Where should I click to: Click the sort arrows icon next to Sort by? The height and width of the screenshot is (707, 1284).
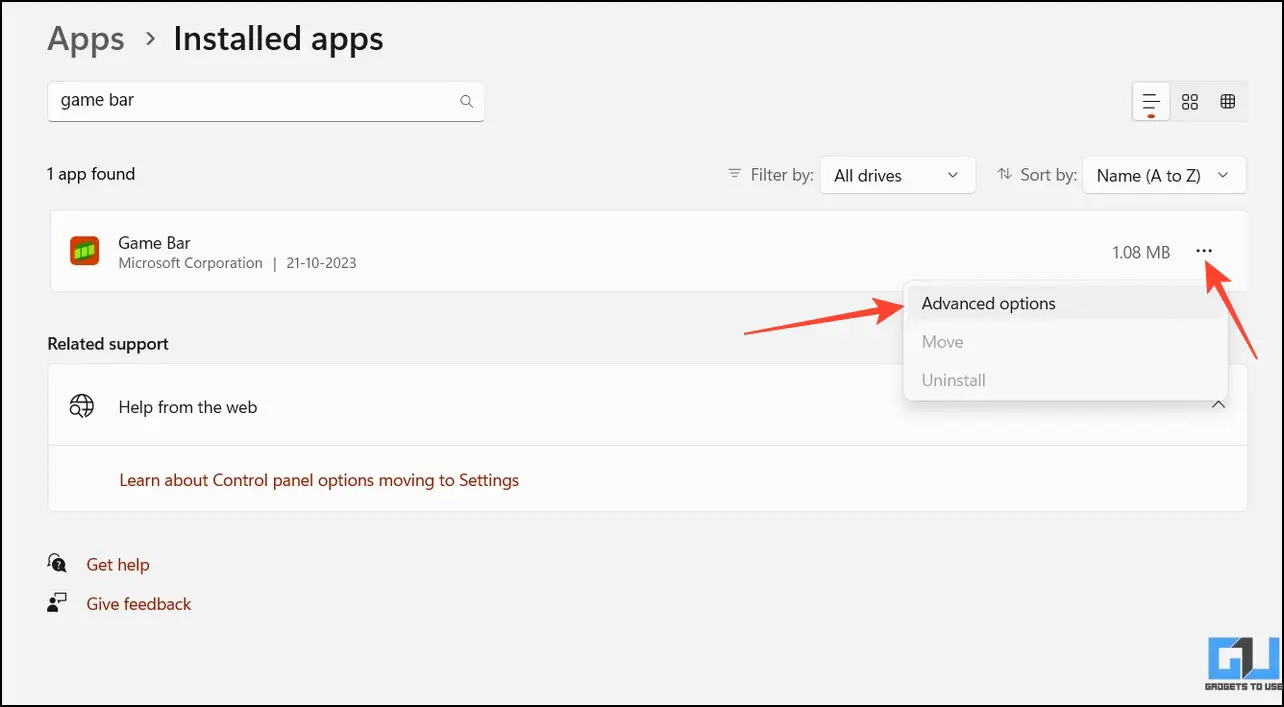1005,174
